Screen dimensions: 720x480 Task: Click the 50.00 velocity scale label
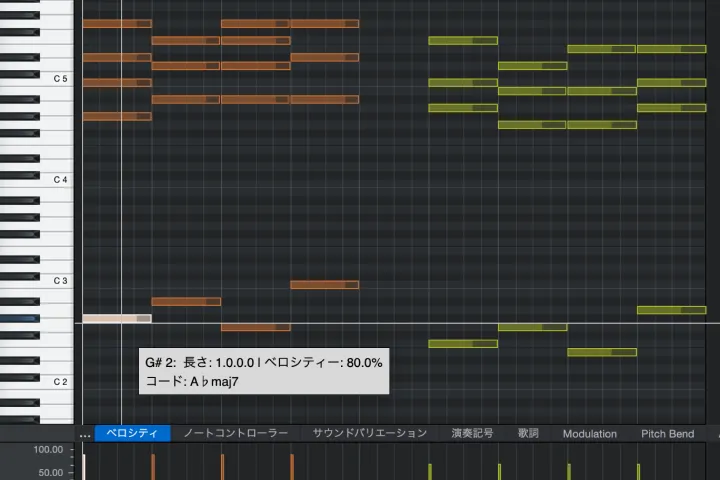tap(51, 472)
